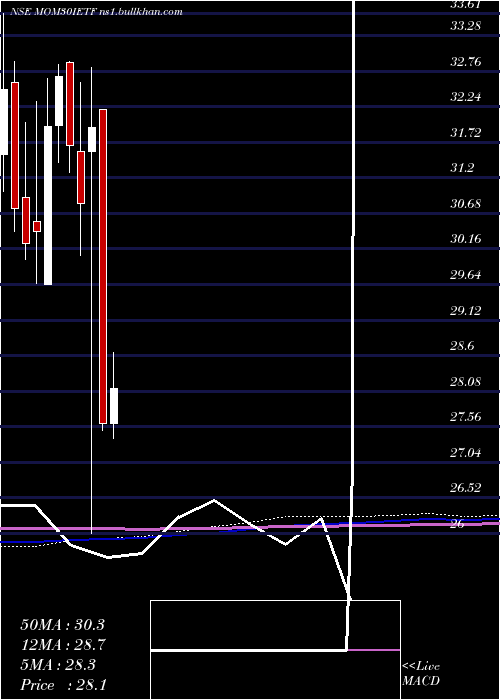The width and height of the screenshot is (500, 700).
Task: Click the 50MA : 30.3 readout
Action: click(x=62, y=625)
